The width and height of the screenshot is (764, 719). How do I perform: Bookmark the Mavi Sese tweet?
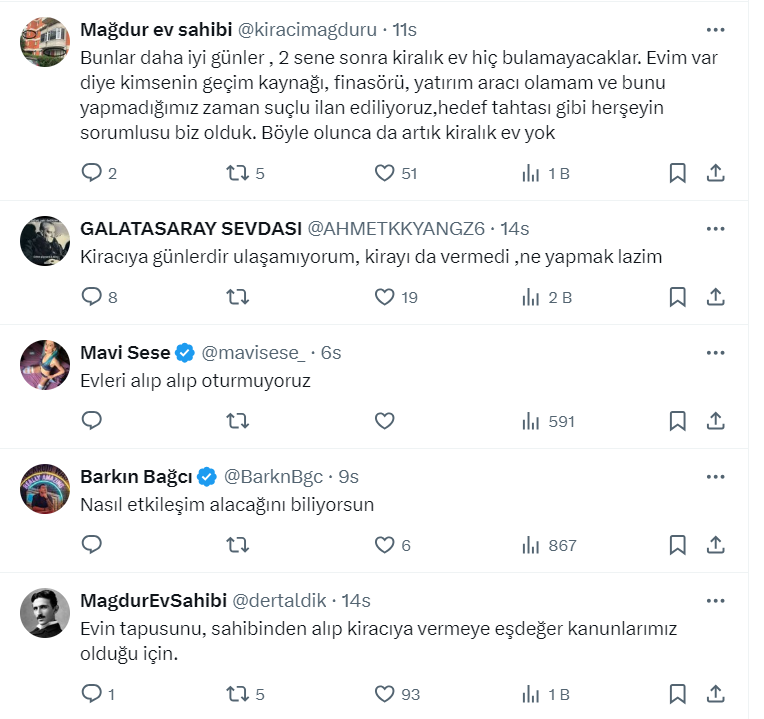pyautogui.click(x=677, y=421)
